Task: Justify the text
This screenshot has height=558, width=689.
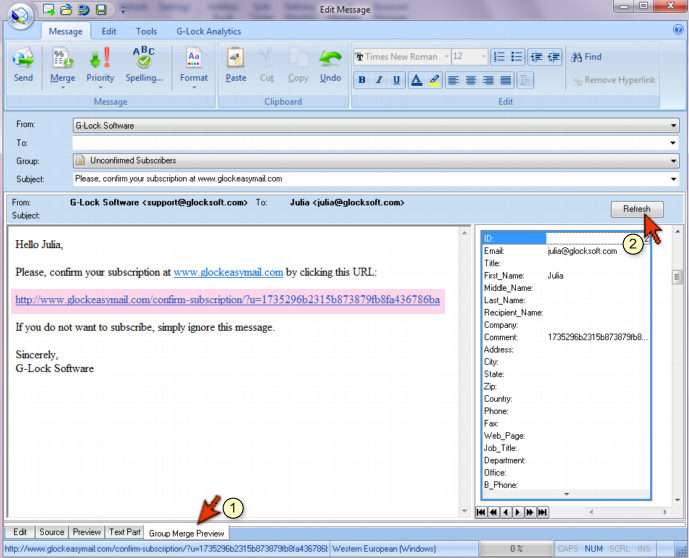Action: point(506,80)
